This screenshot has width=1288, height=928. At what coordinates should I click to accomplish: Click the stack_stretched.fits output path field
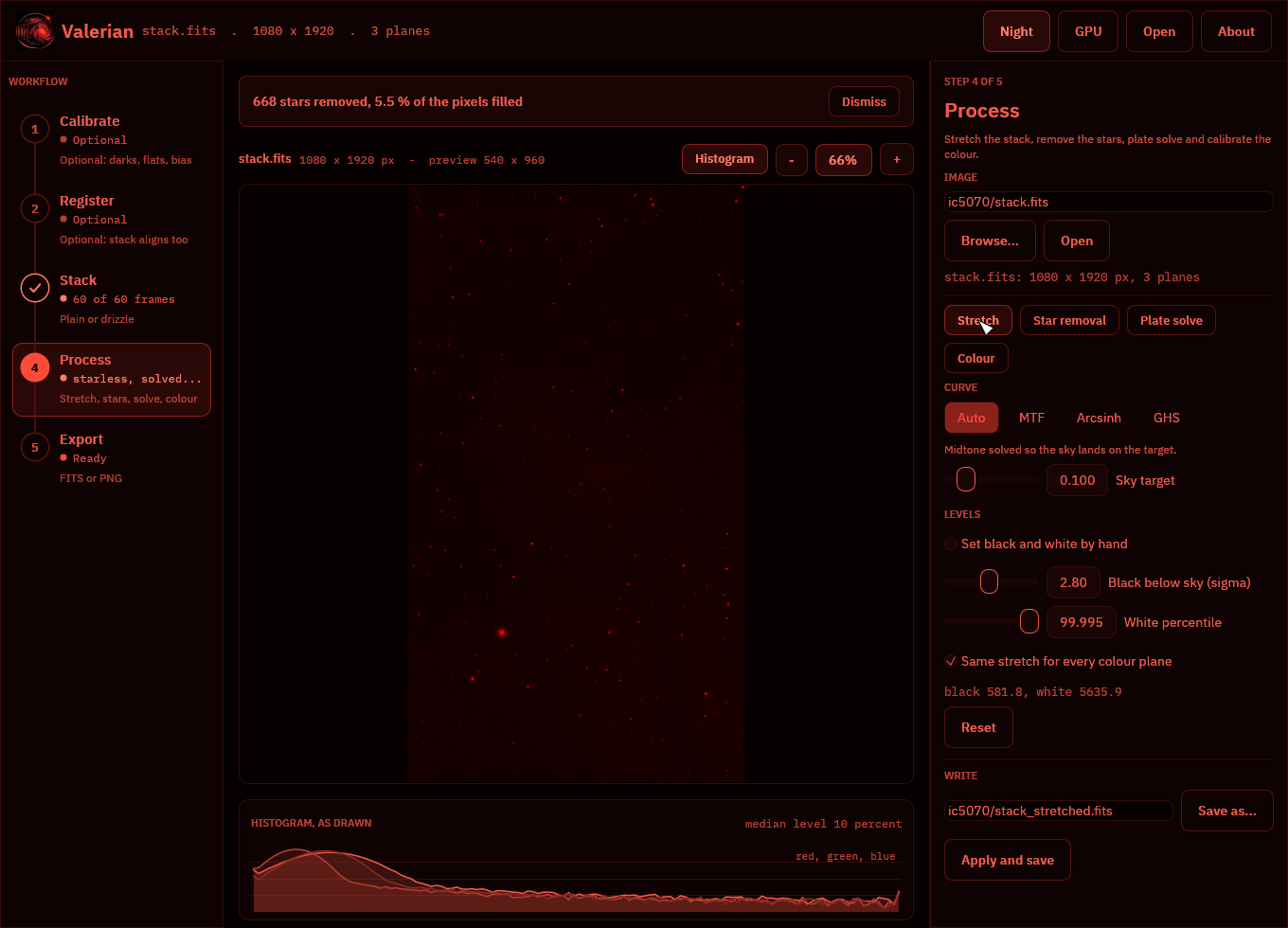[1059, 811]
